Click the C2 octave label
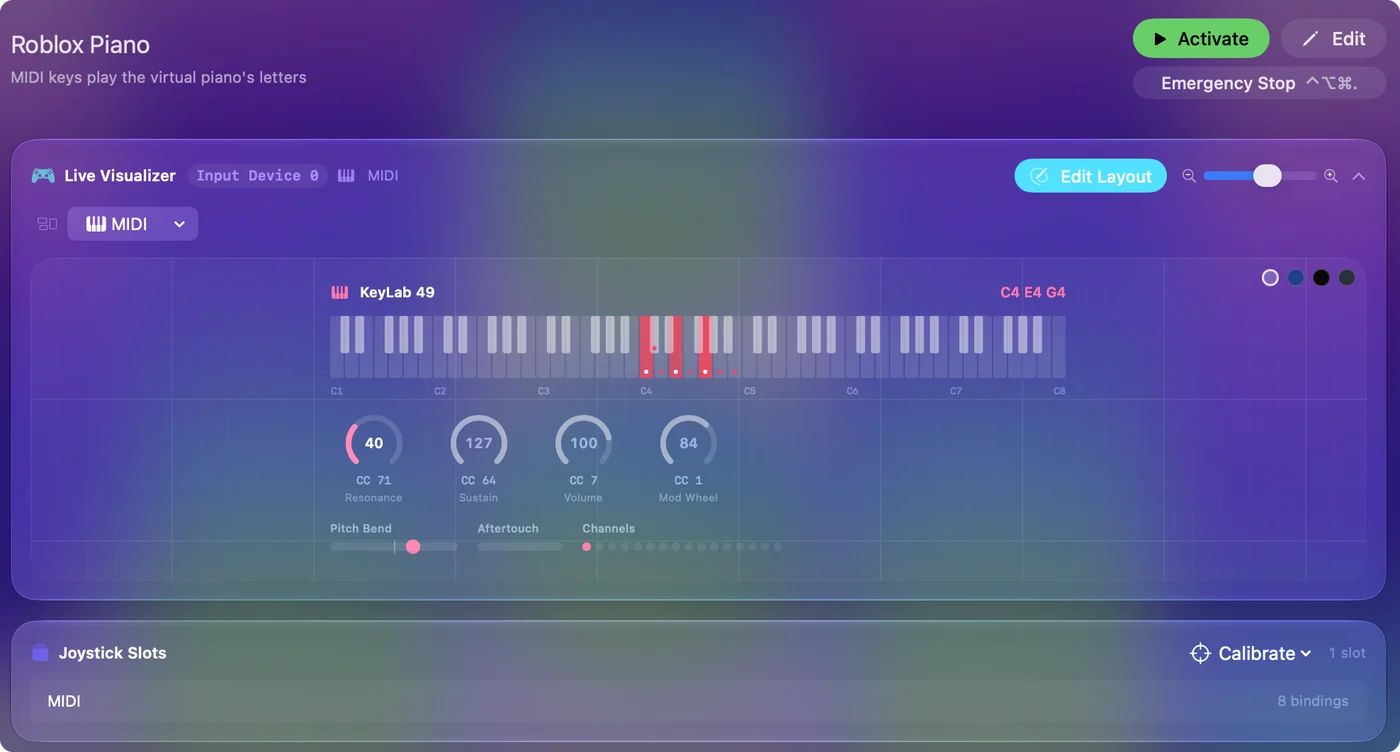 [440, 391]
